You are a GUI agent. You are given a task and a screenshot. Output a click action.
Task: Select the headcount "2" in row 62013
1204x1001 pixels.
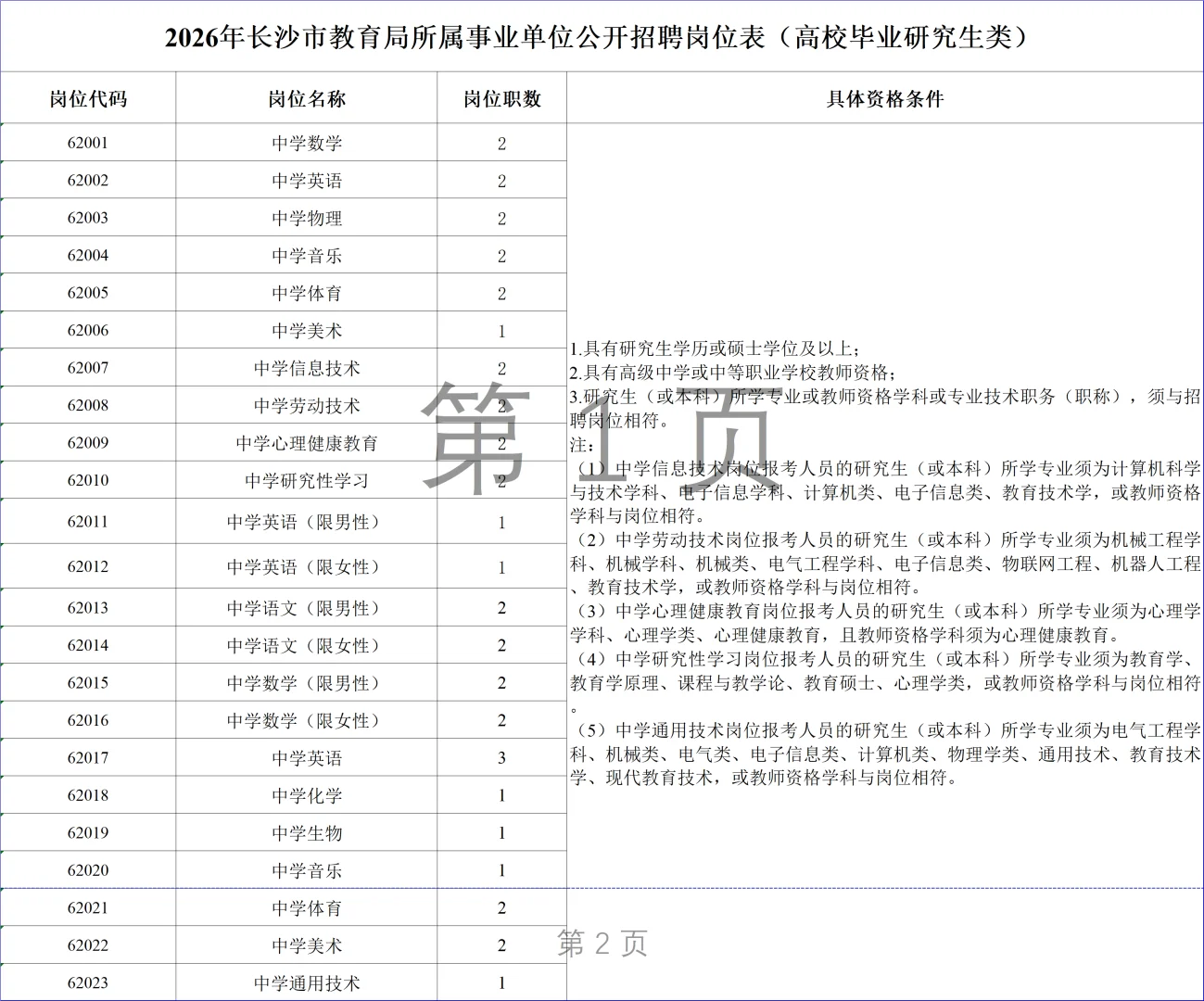tap(501, 608)
